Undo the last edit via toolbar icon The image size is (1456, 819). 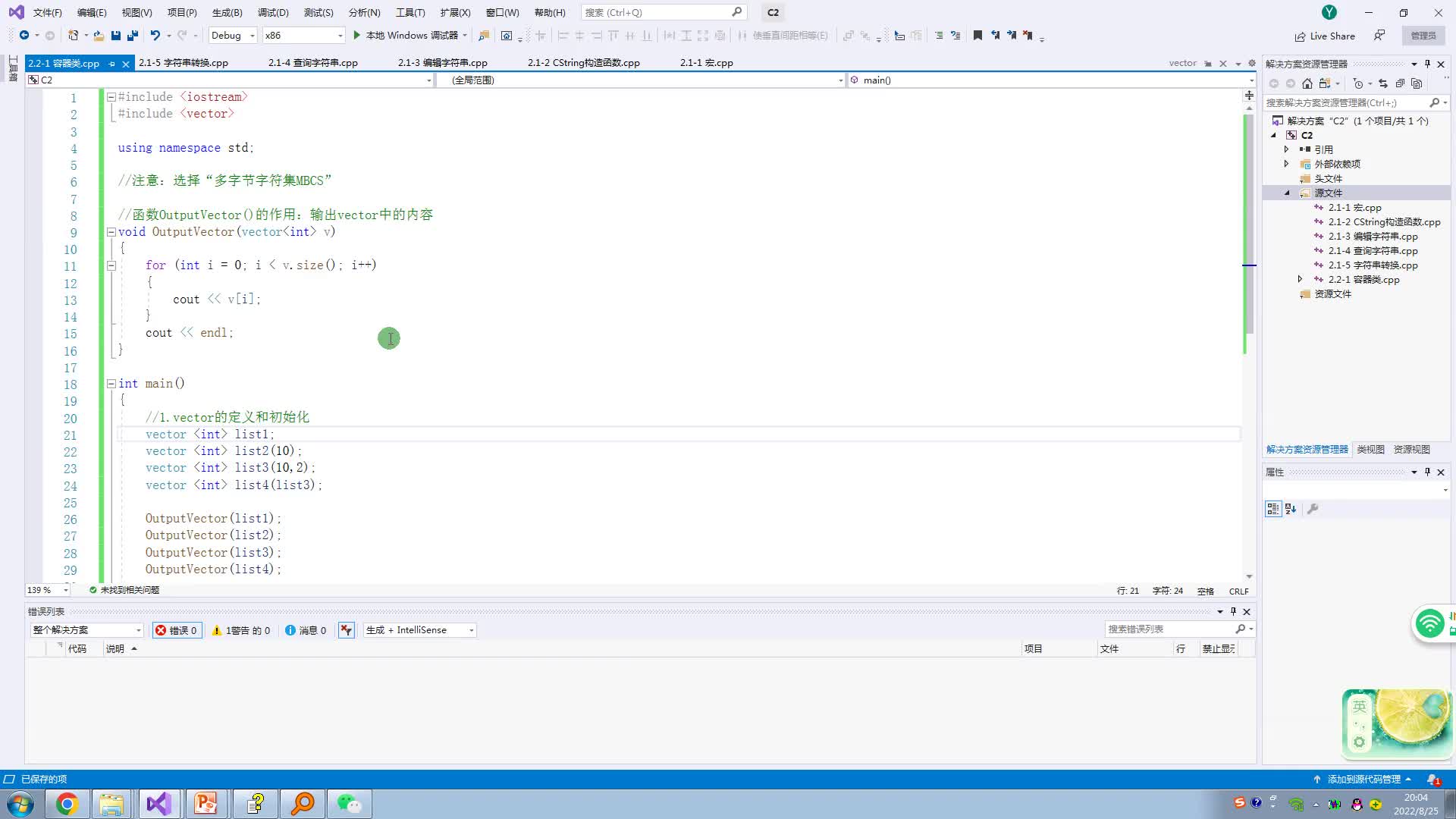coord(155,35)
